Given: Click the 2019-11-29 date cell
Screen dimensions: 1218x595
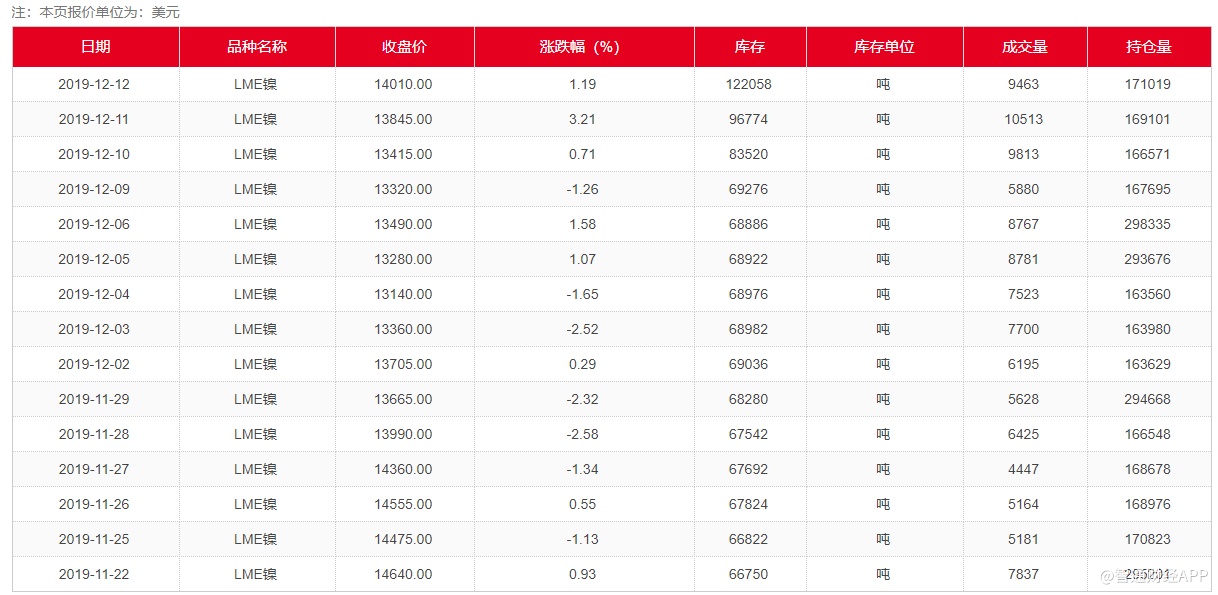Looking at the screenshot, I should [x=94, y=399].
